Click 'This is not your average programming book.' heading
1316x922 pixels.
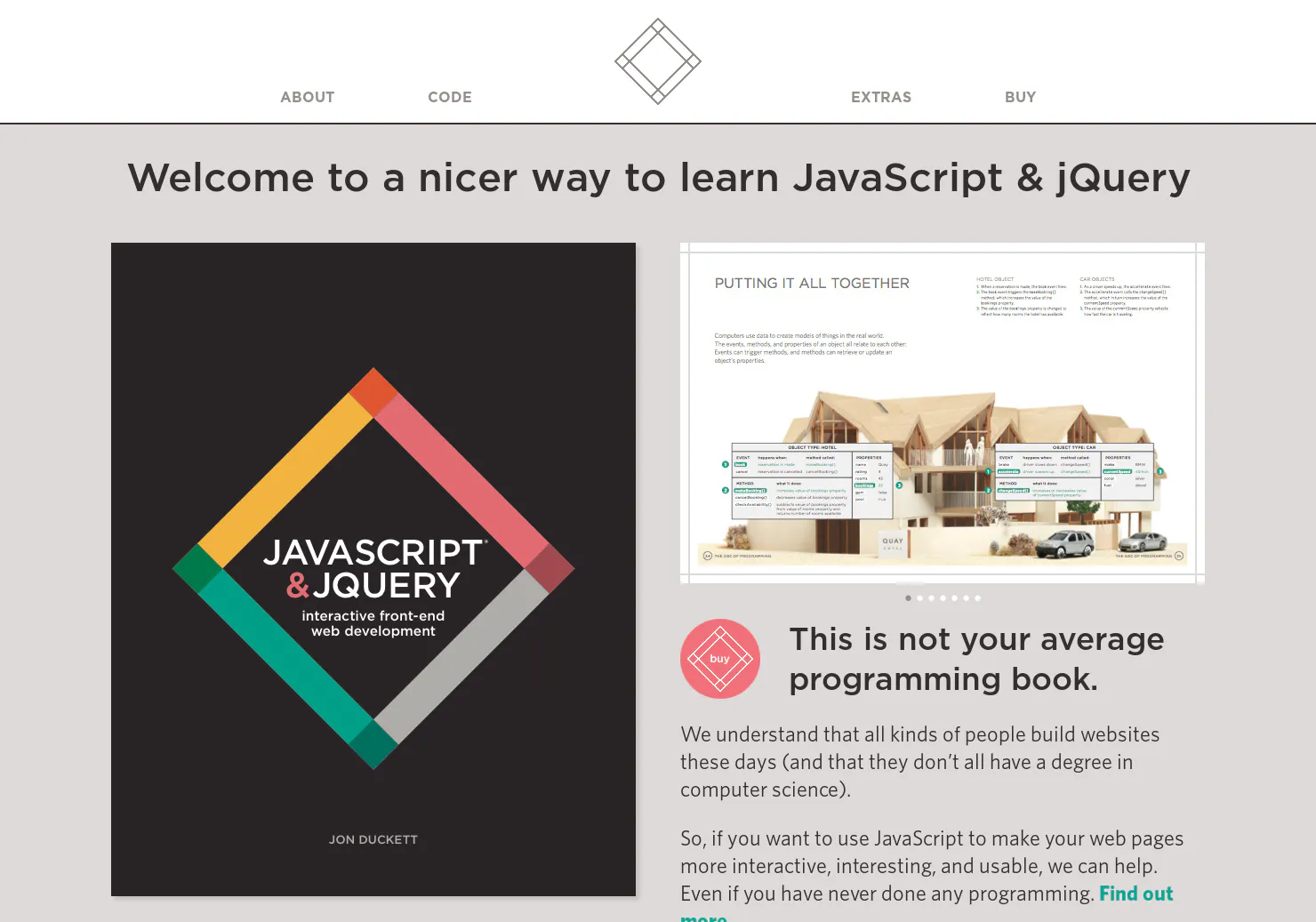[976, 659]
